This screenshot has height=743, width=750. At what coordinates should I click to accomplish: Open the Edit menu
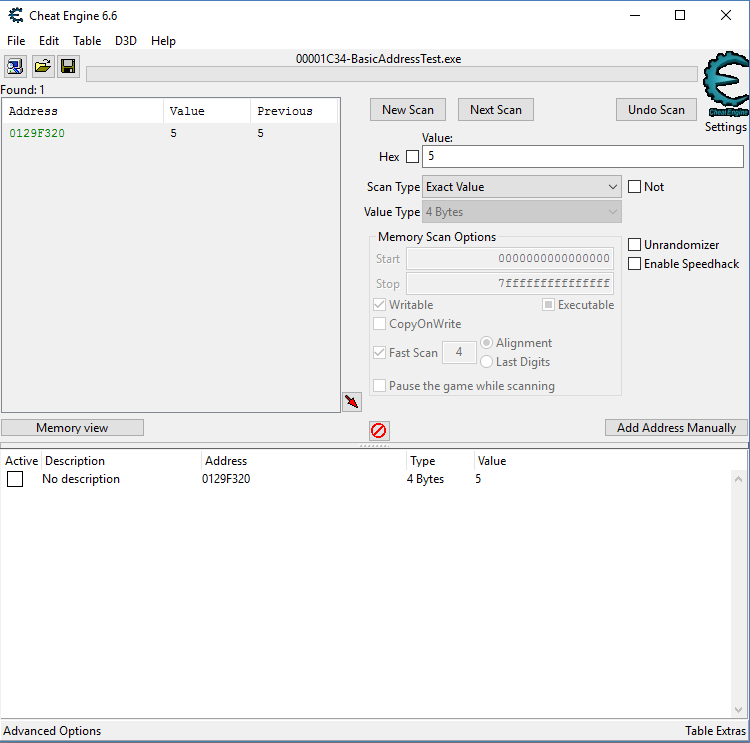pos(49,41)
